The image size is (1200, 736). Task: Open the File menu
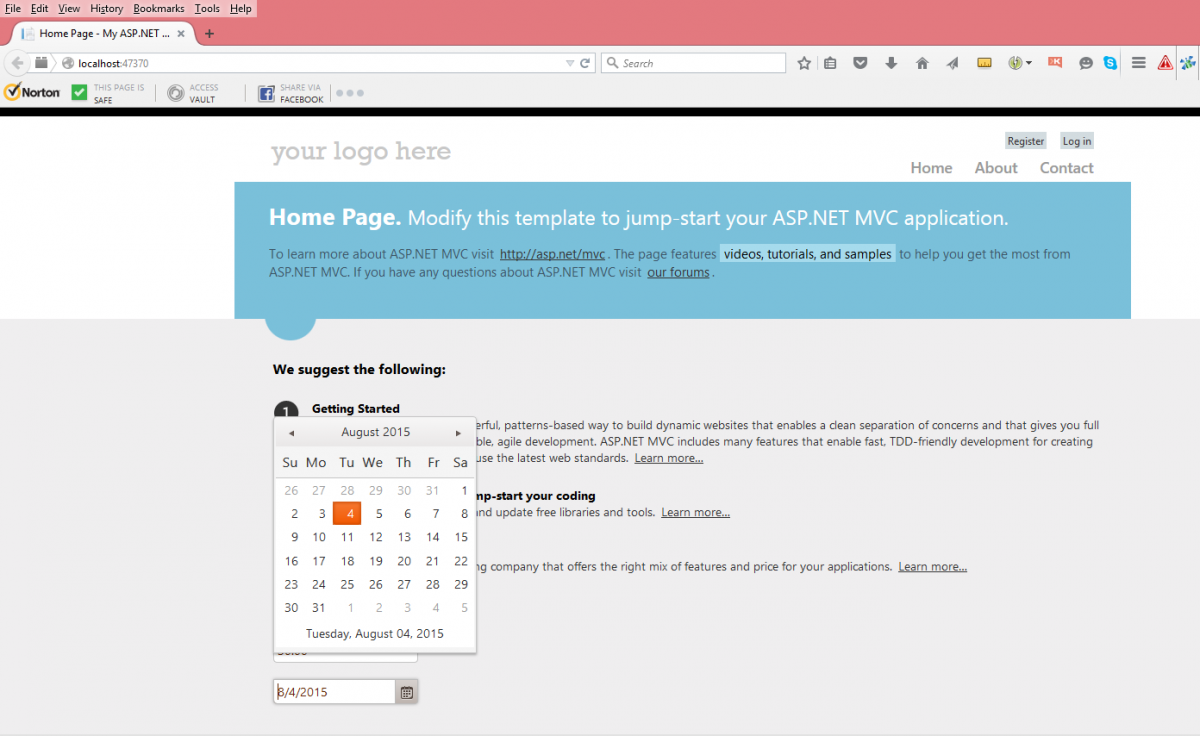click(x=13, y=8)
